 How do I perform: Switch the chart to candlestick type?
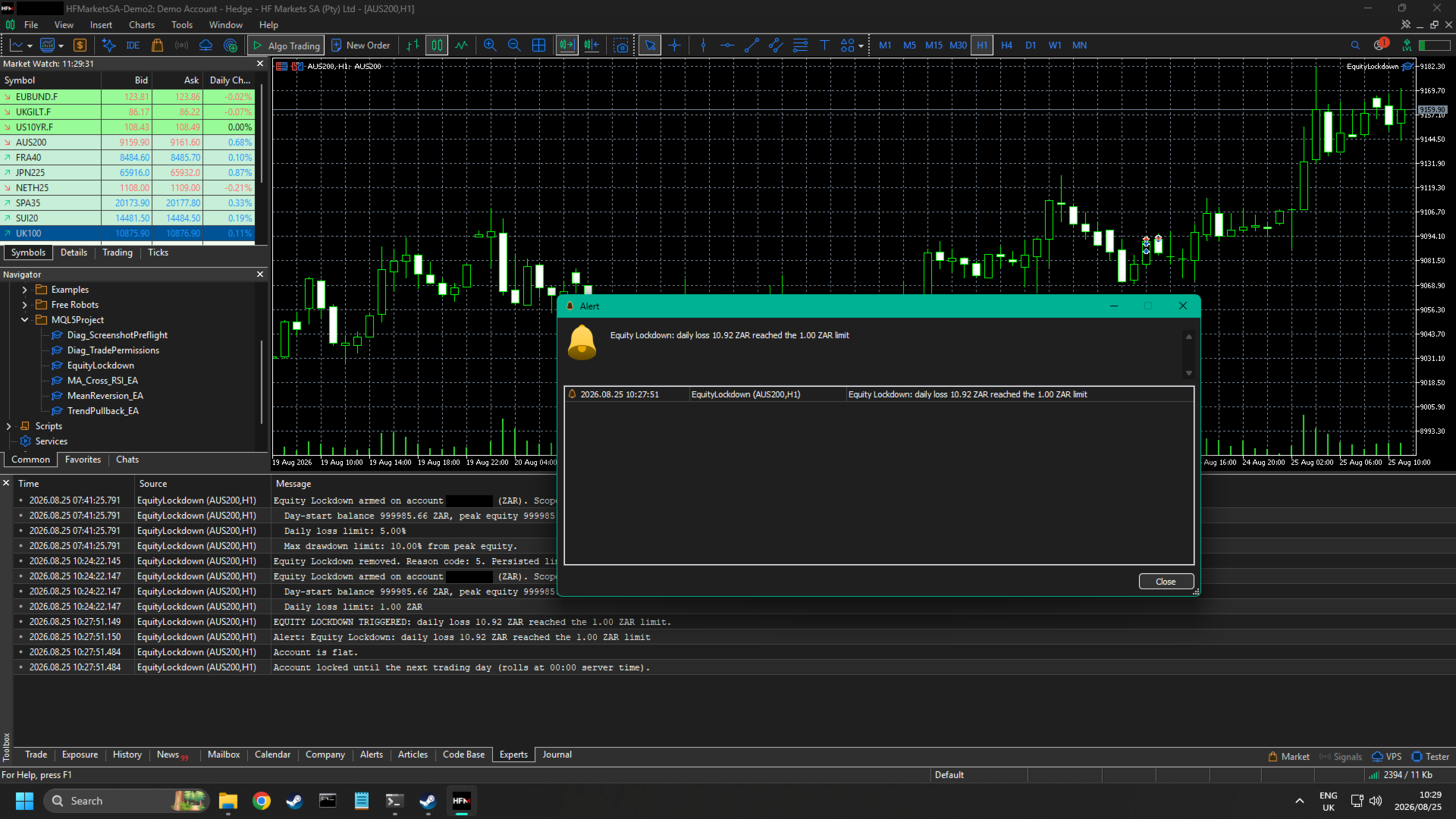click(437, 45)
